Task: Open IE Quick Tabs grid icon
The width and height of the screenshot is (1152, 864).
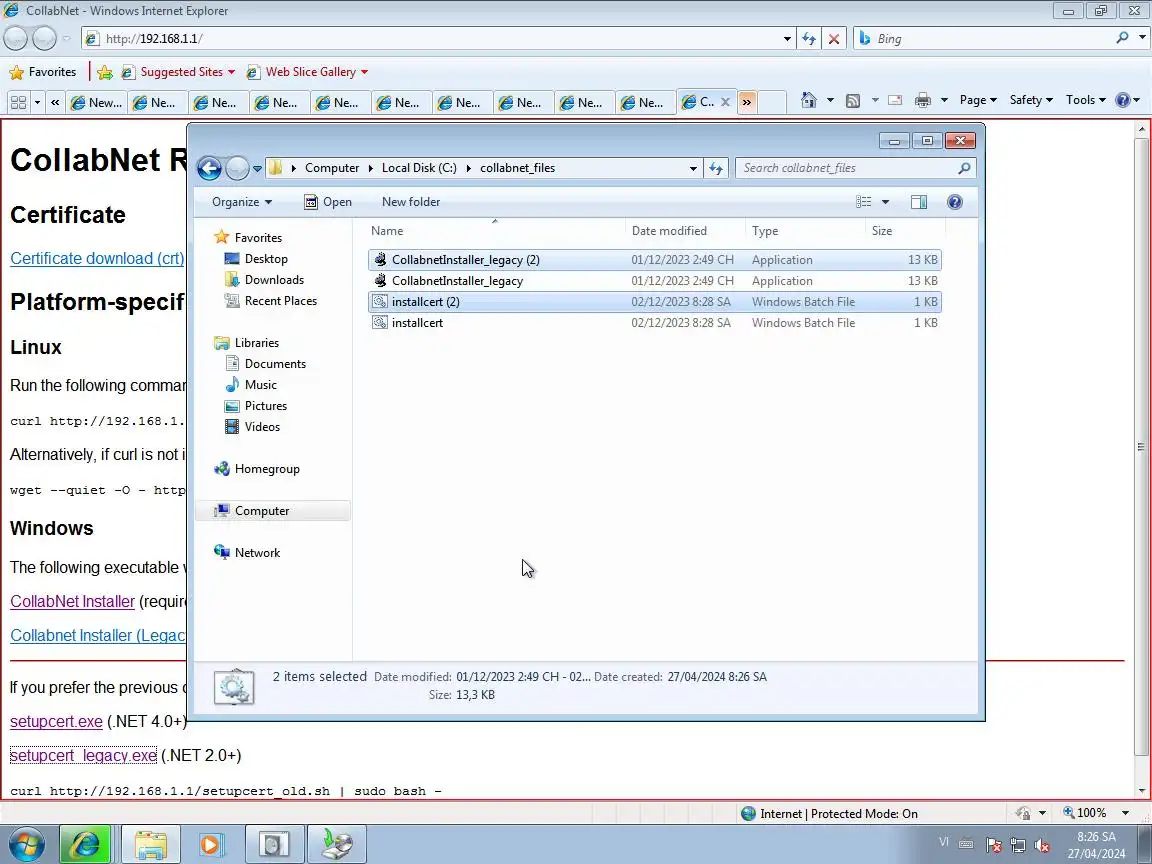Action: click(19, 102)
